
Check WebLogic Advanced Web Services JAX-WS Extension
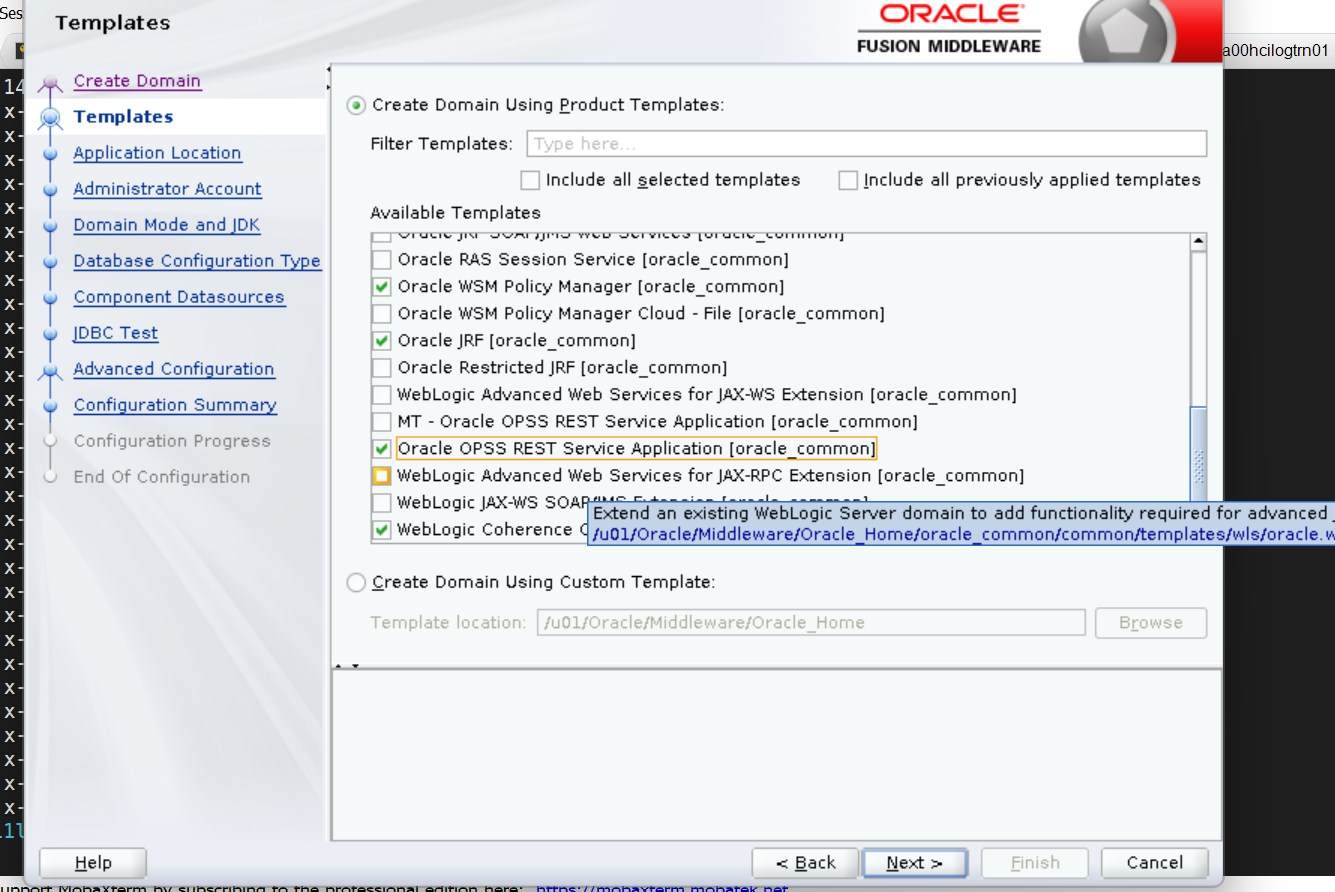[x=381, y=395]
